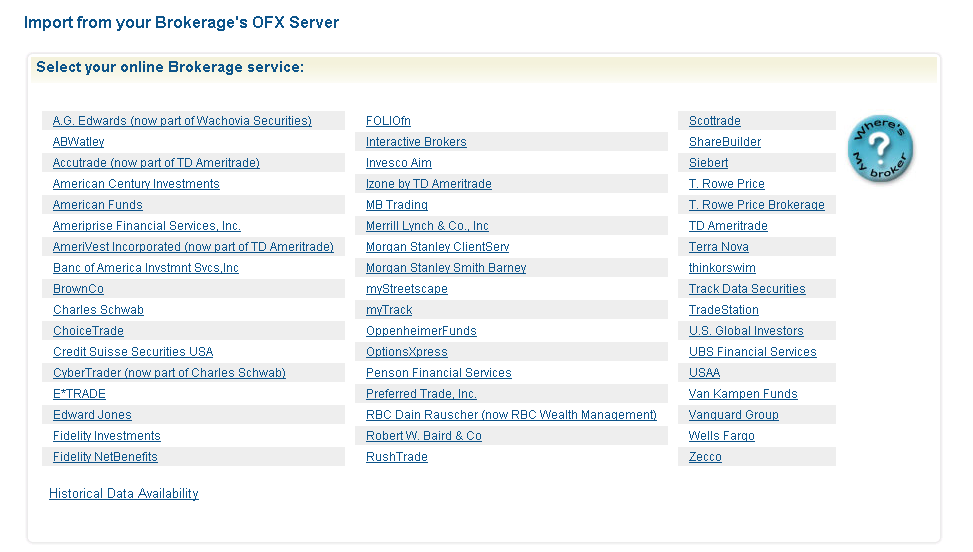Select American Funds brokerage
Screen dimensions: 973x552
(x=97, y=205)
